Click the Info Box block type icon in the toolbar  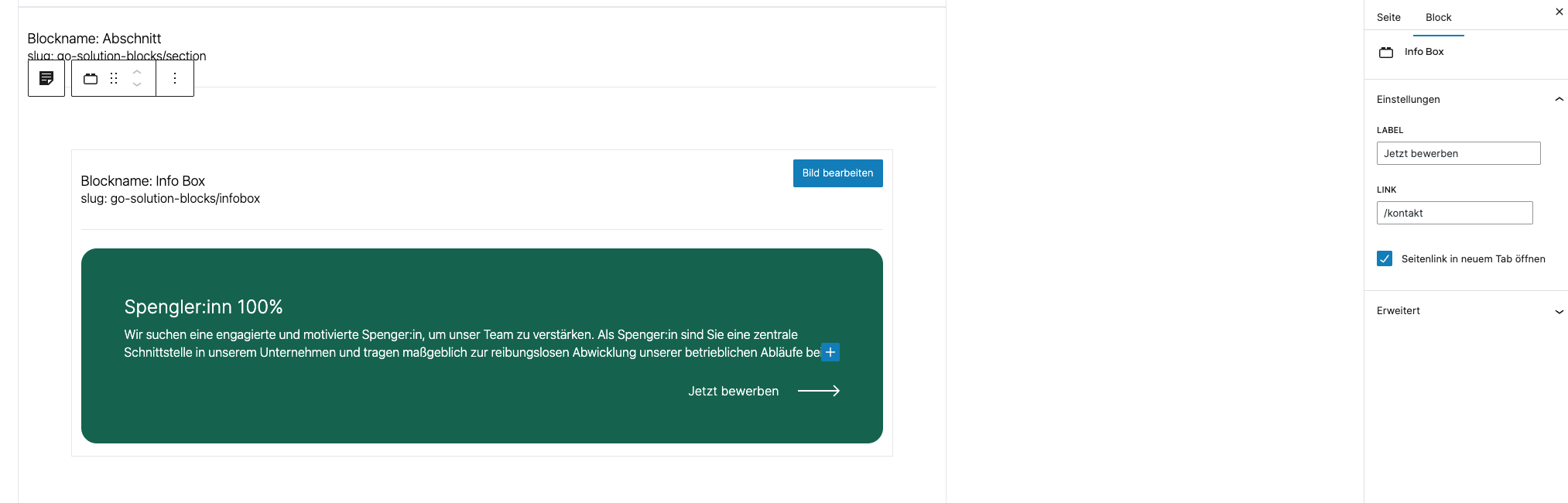[x=91, y=78]
